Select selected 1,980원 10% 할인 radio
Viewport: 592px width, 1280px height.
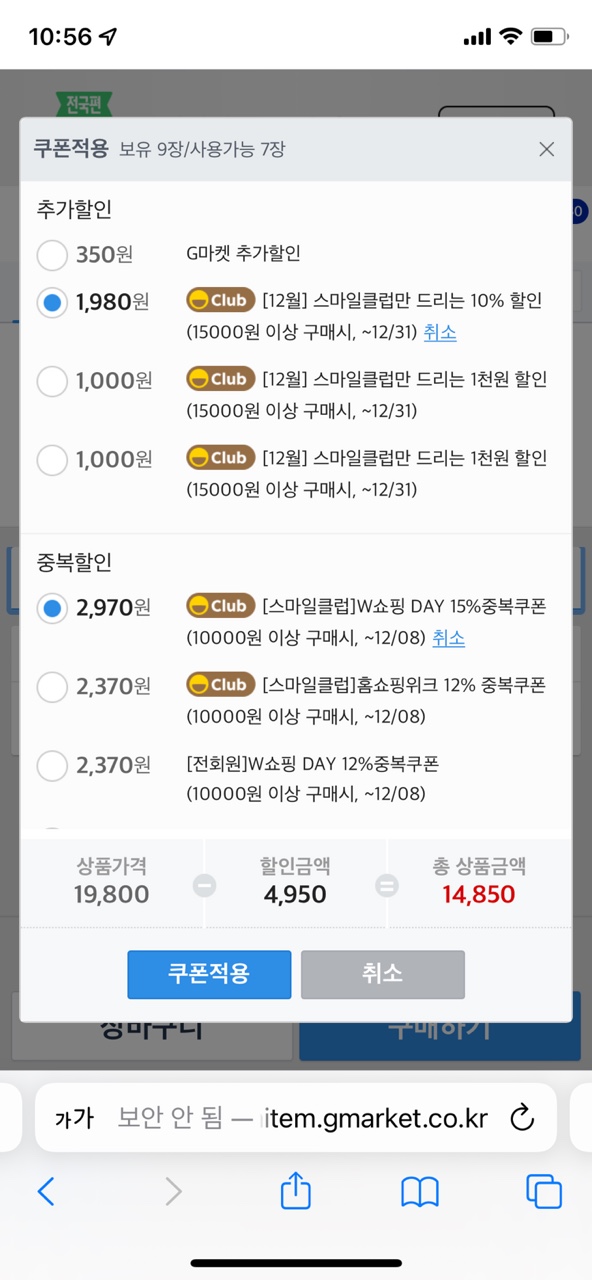[52, 302]
